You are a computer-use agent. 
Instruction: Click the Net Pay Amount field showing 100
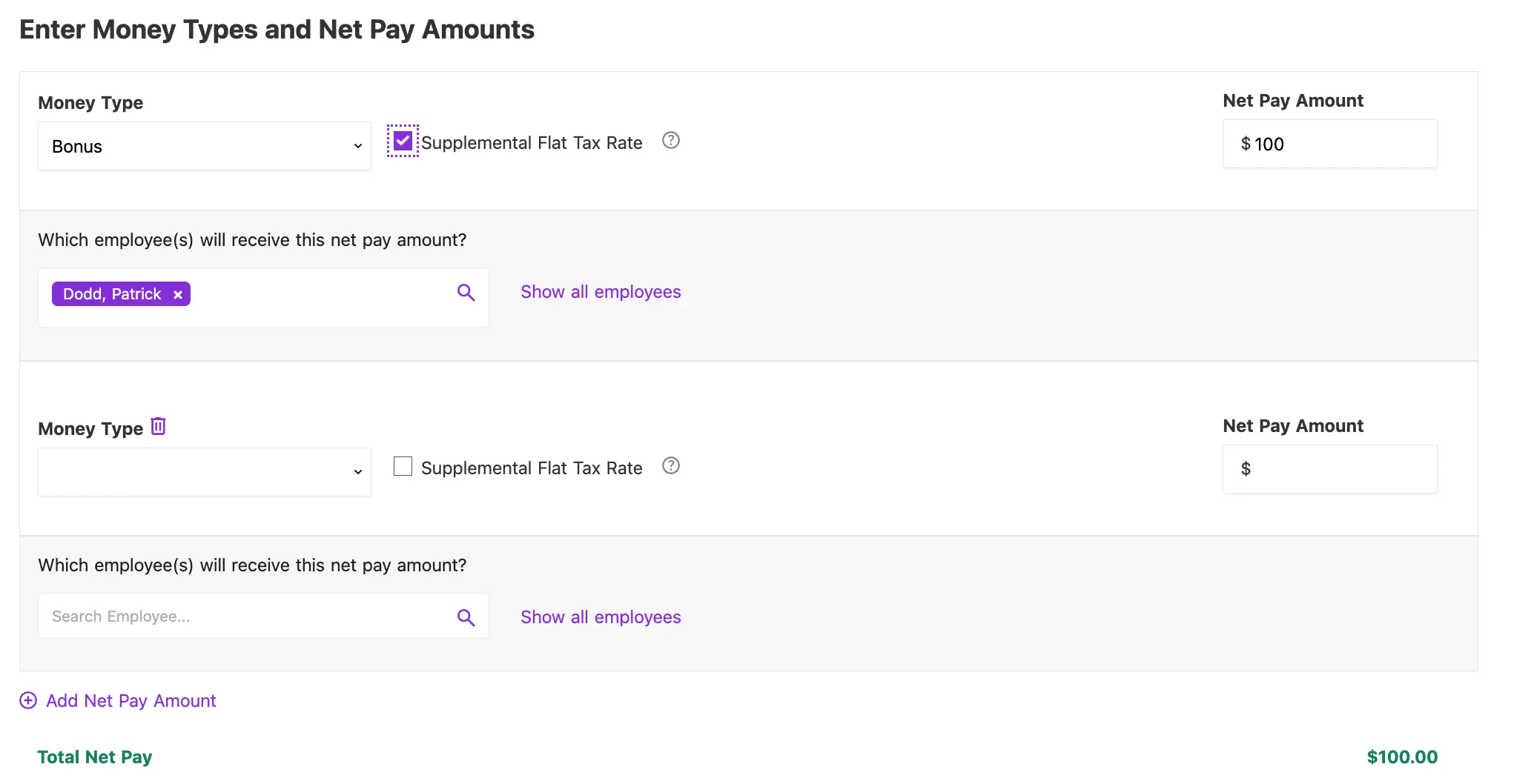coord(1329,144)
